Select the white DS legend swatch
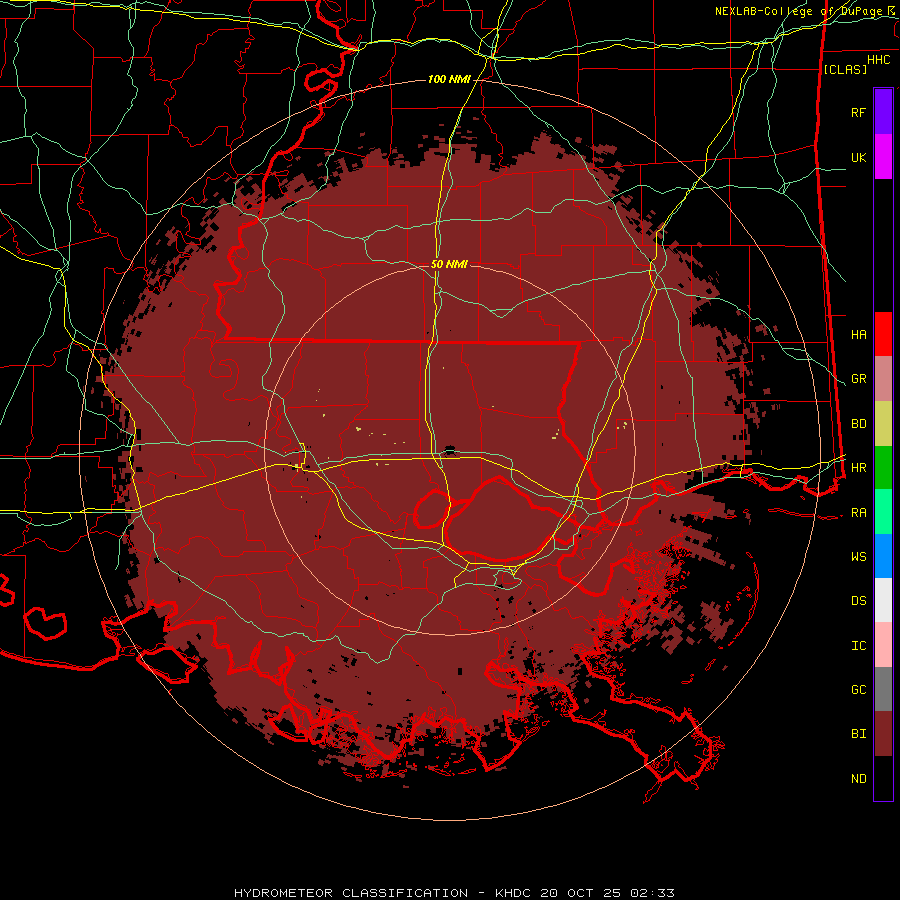 click(x=883, y=600)
